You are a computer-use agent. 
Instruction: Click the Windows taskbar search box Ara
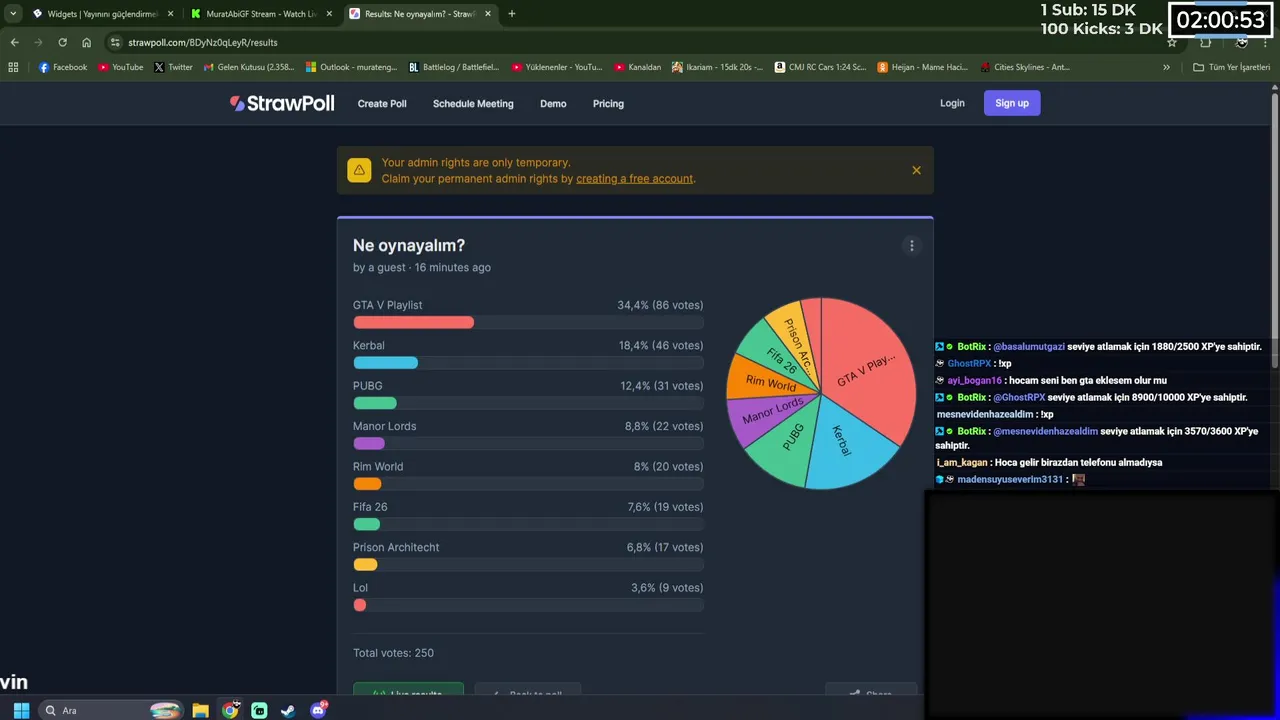click(112, 710)
